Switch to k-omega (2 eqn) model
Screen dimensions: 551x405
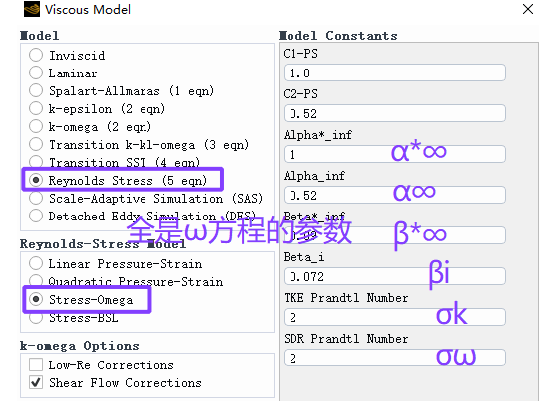[36, 126]
